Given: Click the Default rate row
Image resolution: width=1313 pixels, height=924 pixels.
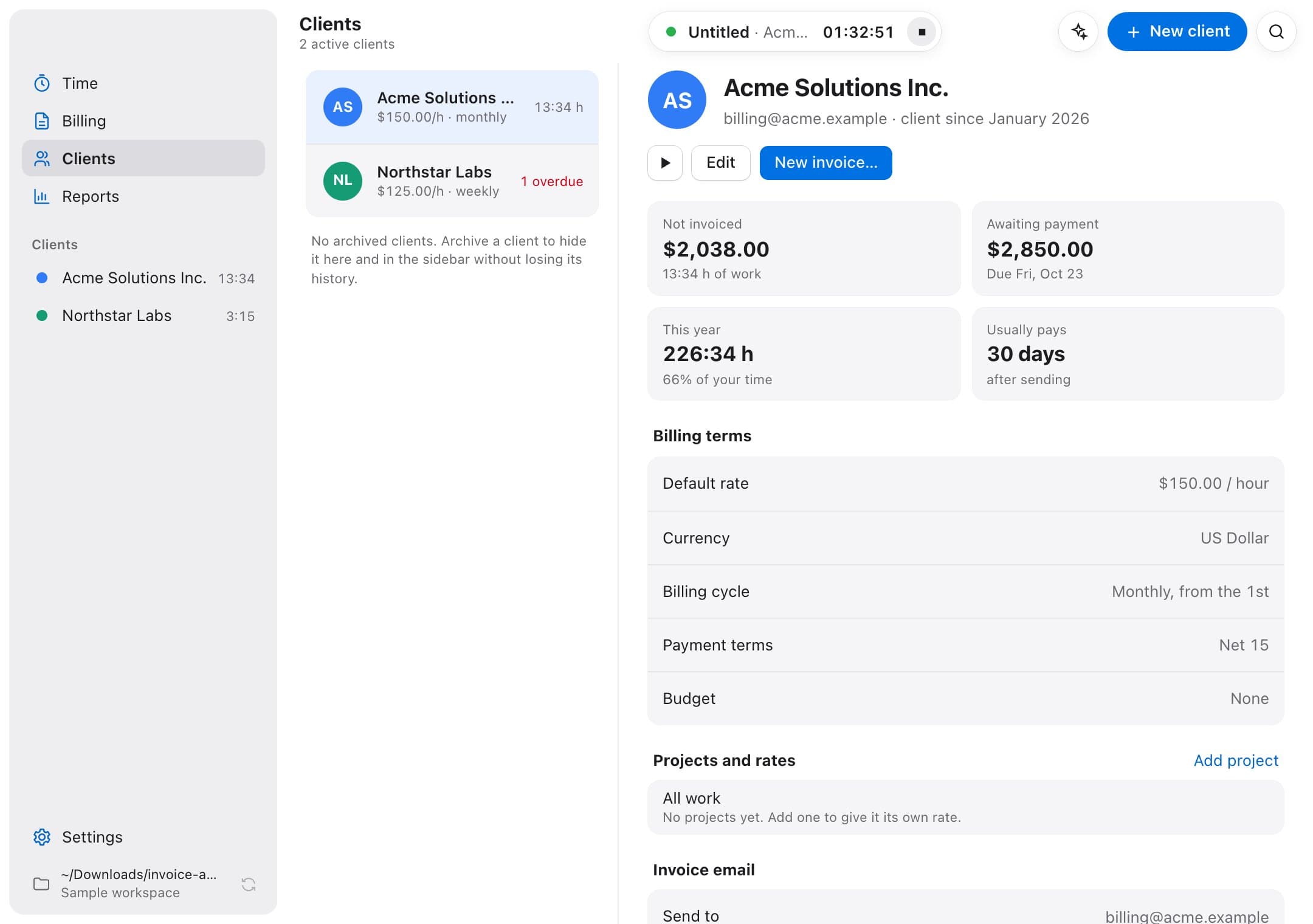Looking at the screenshot, I should [965, 484].
